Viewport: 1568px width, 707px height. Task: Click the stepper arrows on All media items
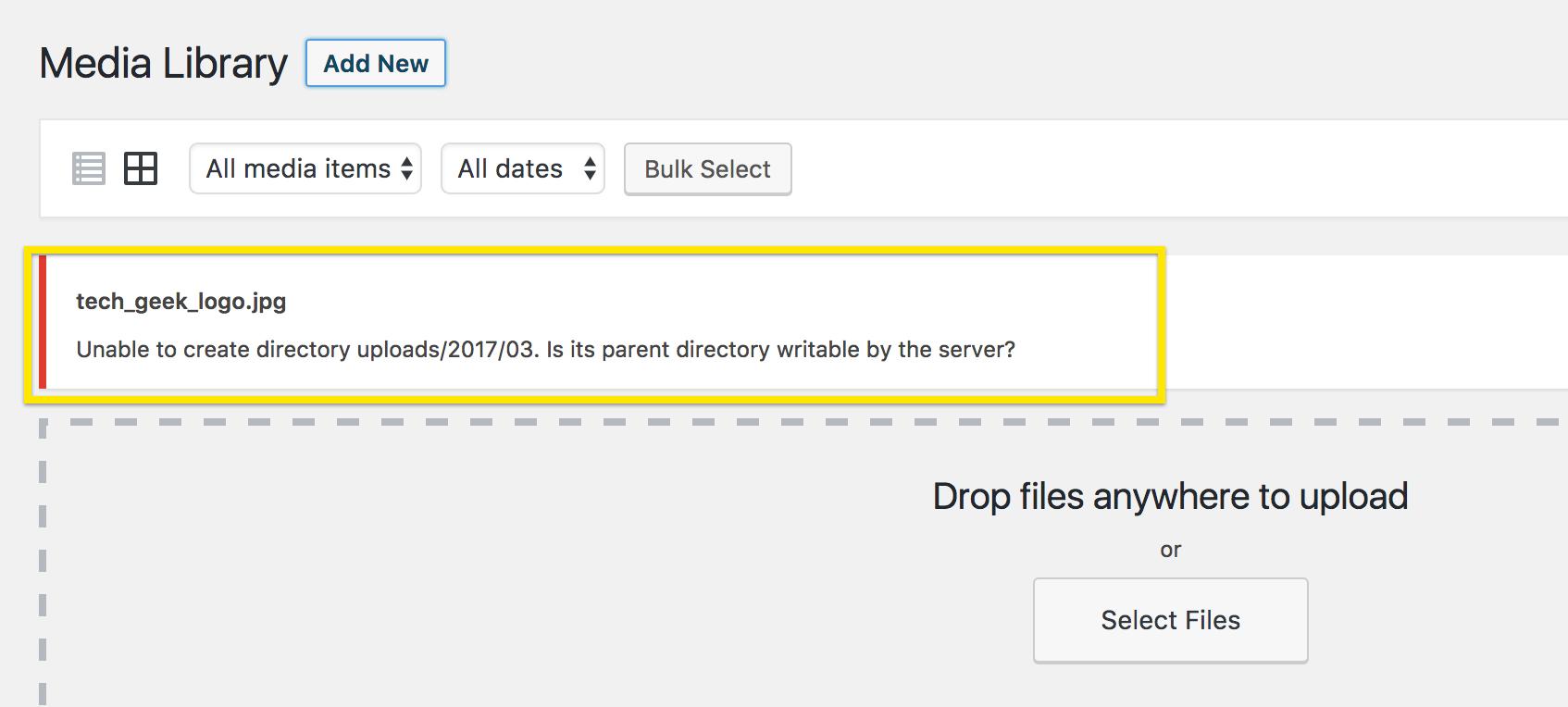click(405, 168)
